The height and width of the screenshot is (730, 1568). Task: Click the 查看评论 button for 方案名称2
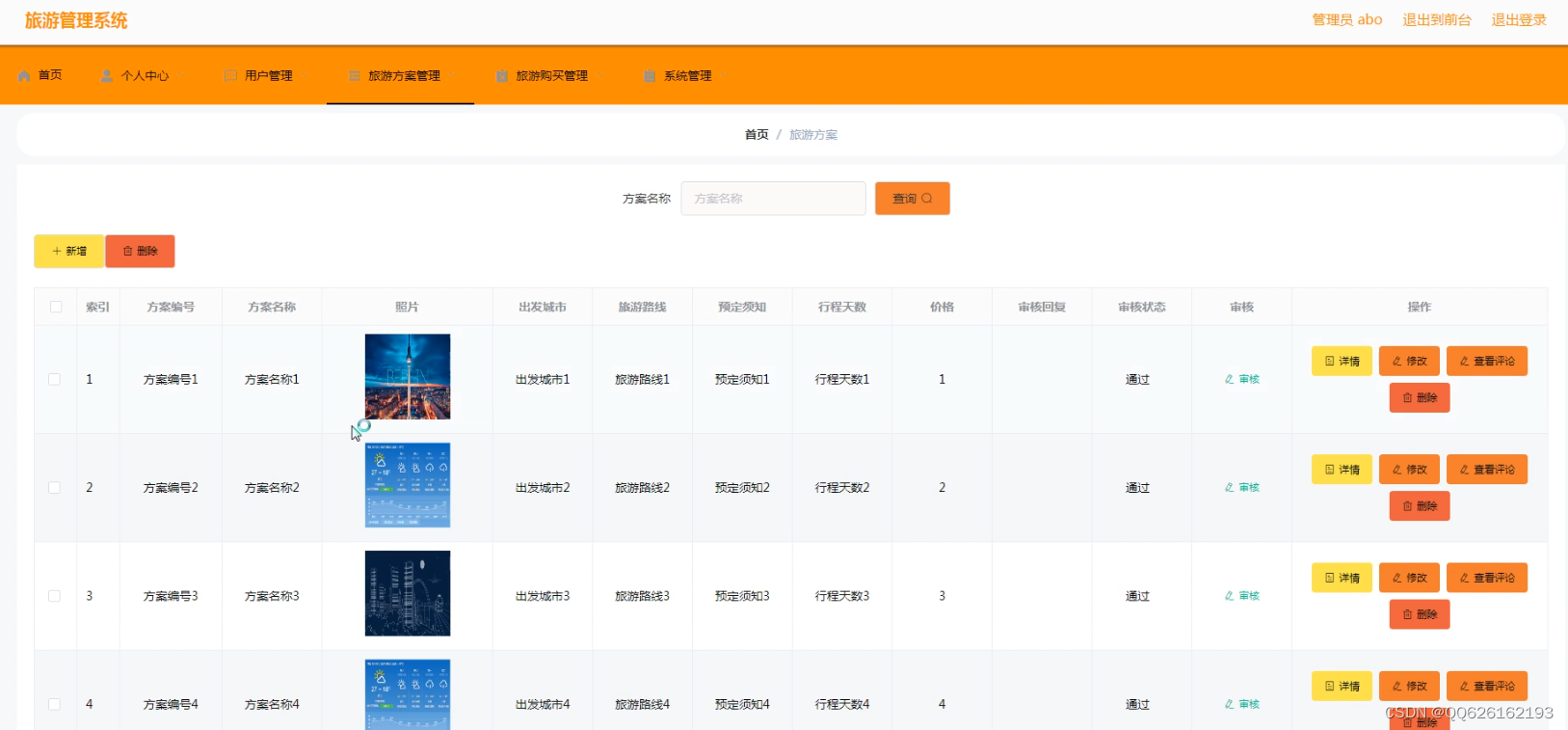tap(1487, 469)
